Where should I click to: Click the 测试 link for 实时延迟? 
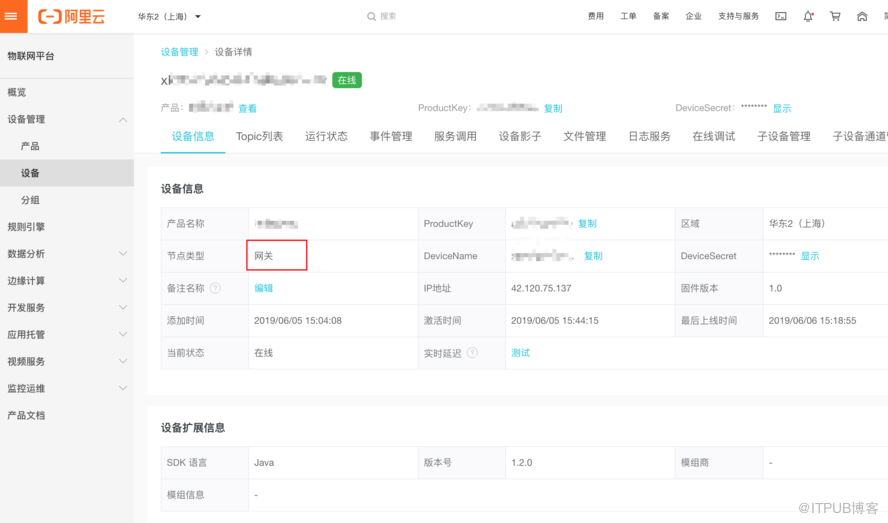(x=520, y=353)
